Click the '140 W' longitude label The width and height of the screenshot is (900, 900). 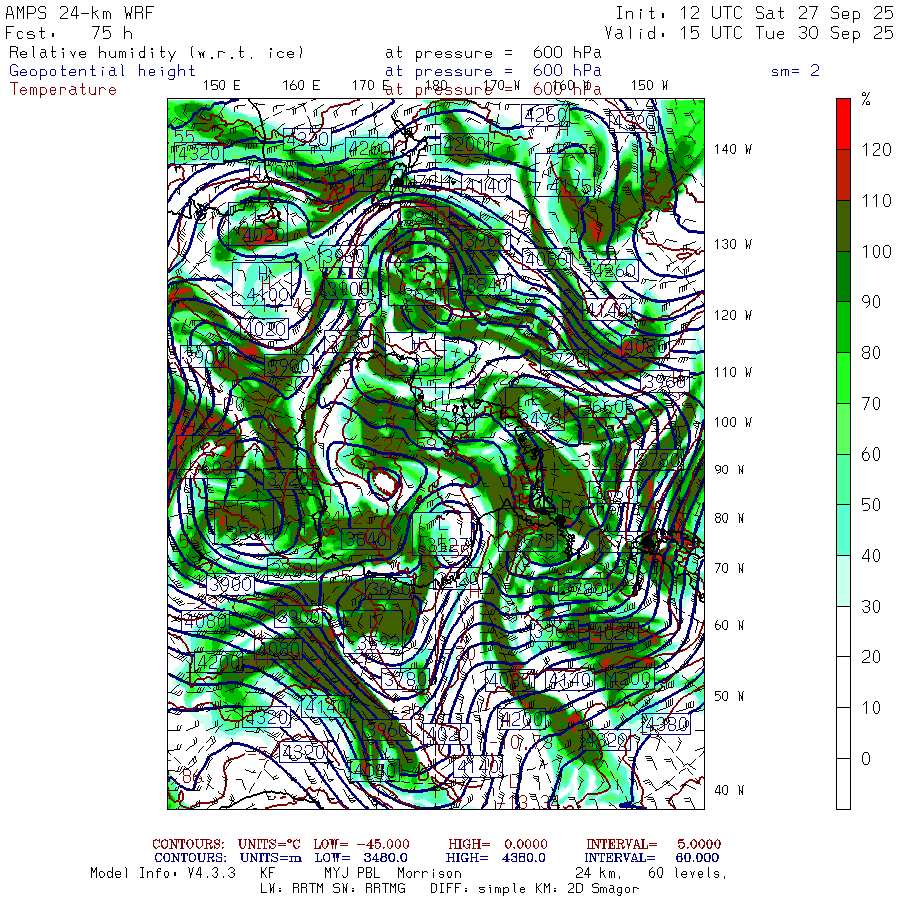[x=732, y=149]
